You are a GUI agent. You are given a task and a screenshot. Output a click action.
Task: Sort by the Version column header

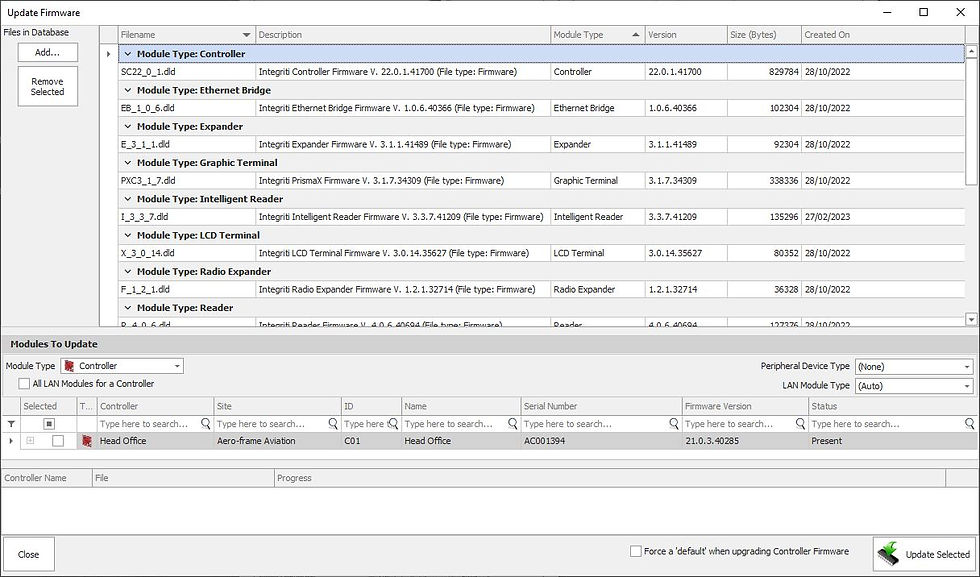686,35
